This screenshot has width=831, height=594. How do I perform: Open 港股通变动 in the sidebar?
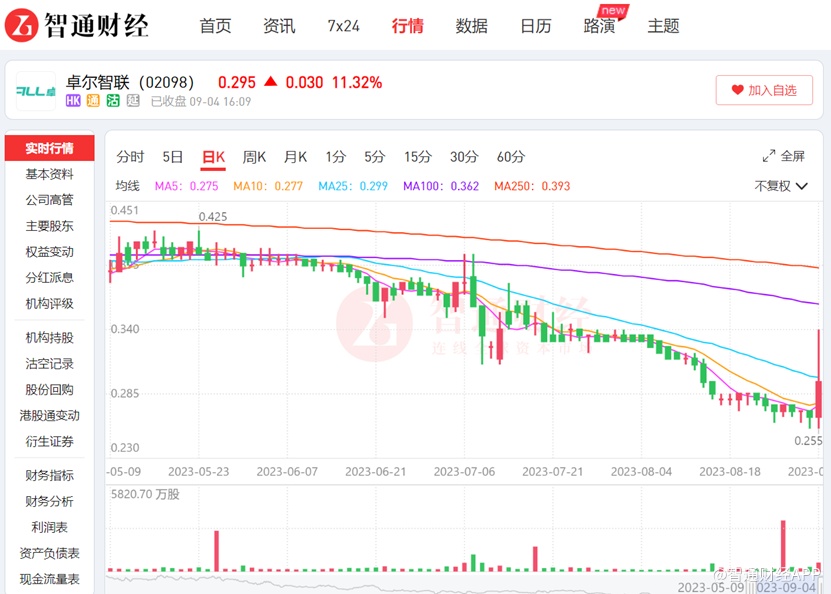click(x=49, y=415)
